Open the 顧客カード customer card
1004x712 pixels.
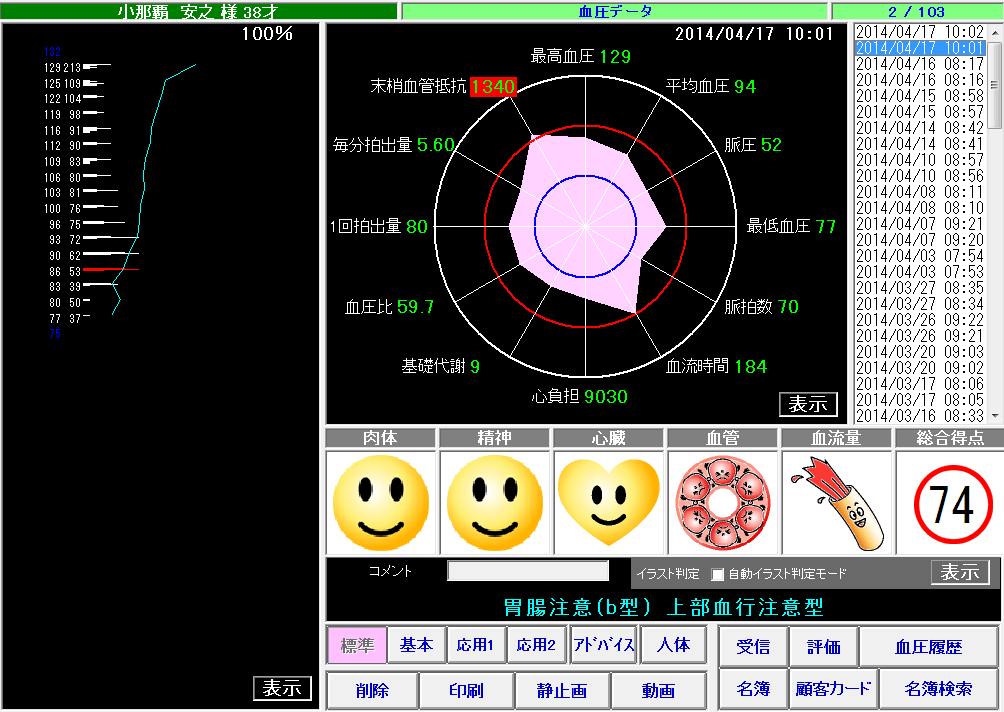(833, 689)
